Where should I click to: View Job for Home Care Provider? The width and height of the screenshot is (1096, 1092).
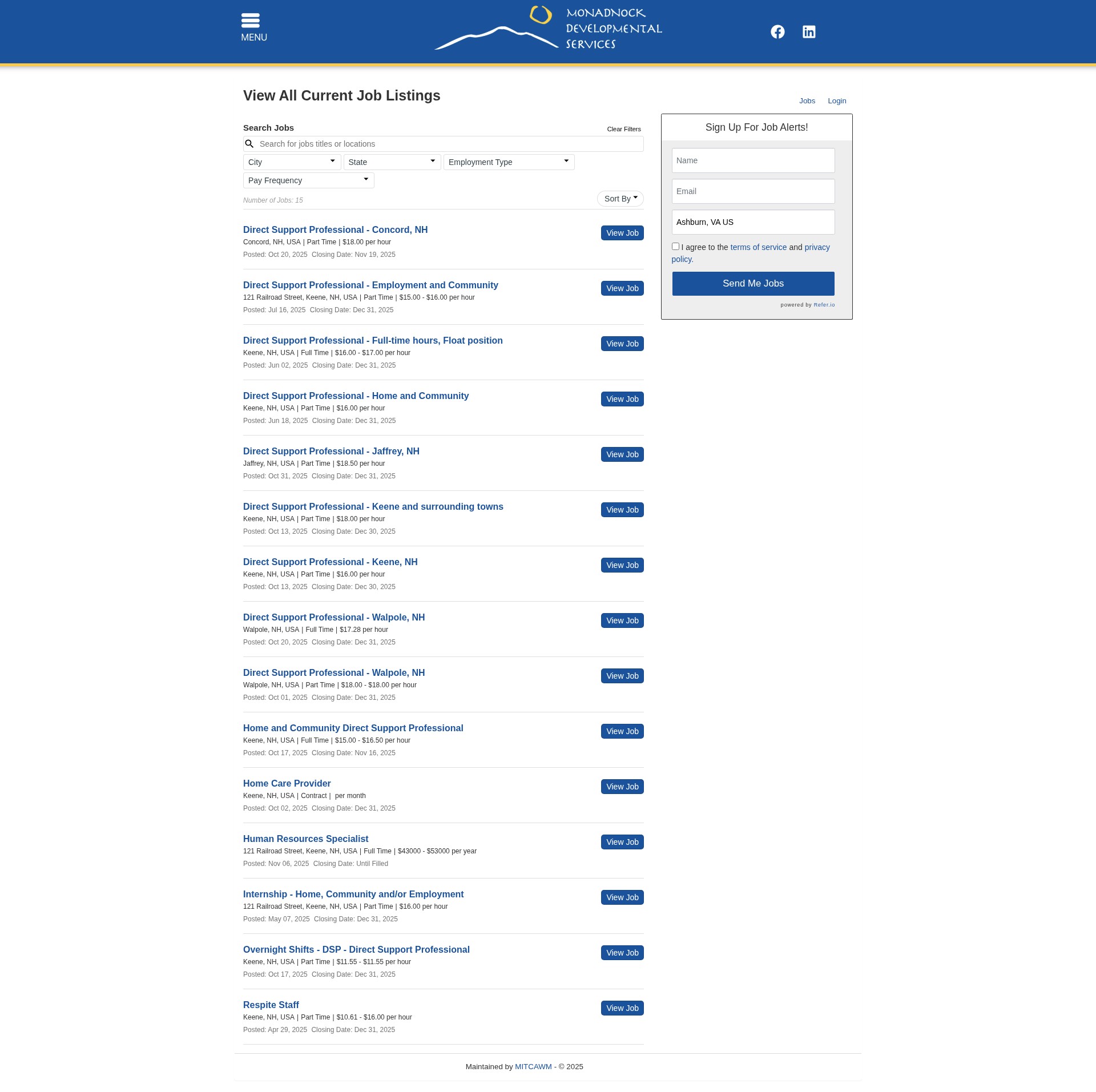pos(622,787)
